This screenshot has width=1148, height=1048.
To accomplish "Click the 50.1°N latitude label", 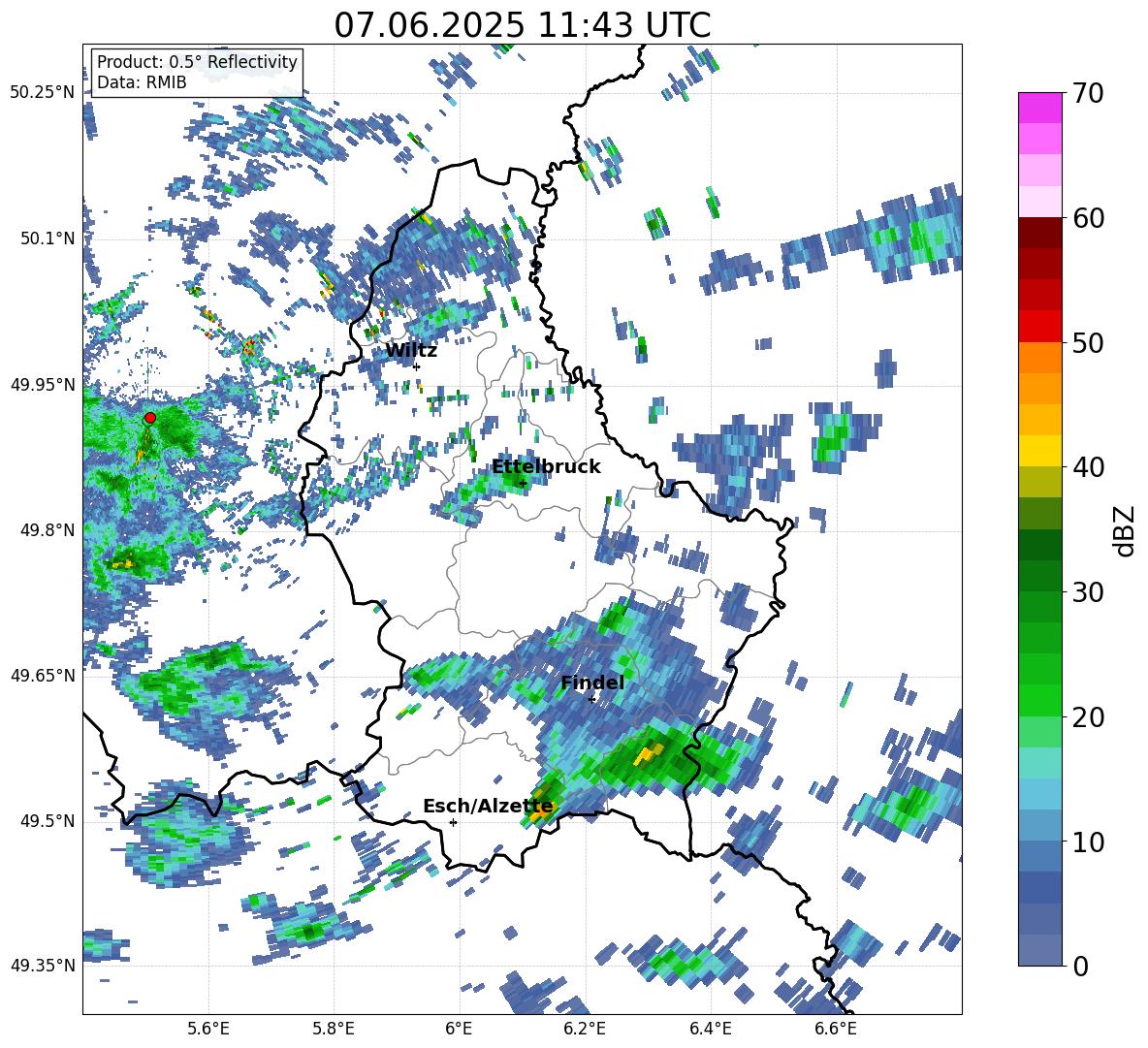I will (x=47, y=238).
